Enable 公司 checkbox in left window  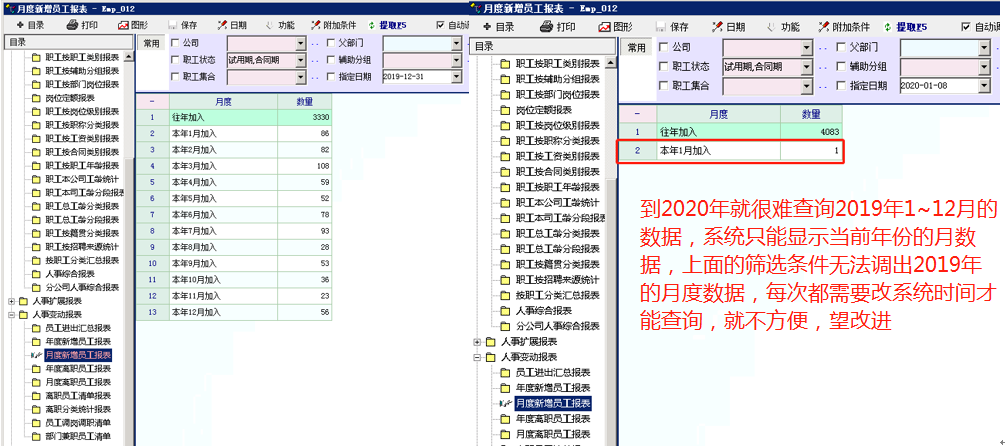[x=176, y=44]
